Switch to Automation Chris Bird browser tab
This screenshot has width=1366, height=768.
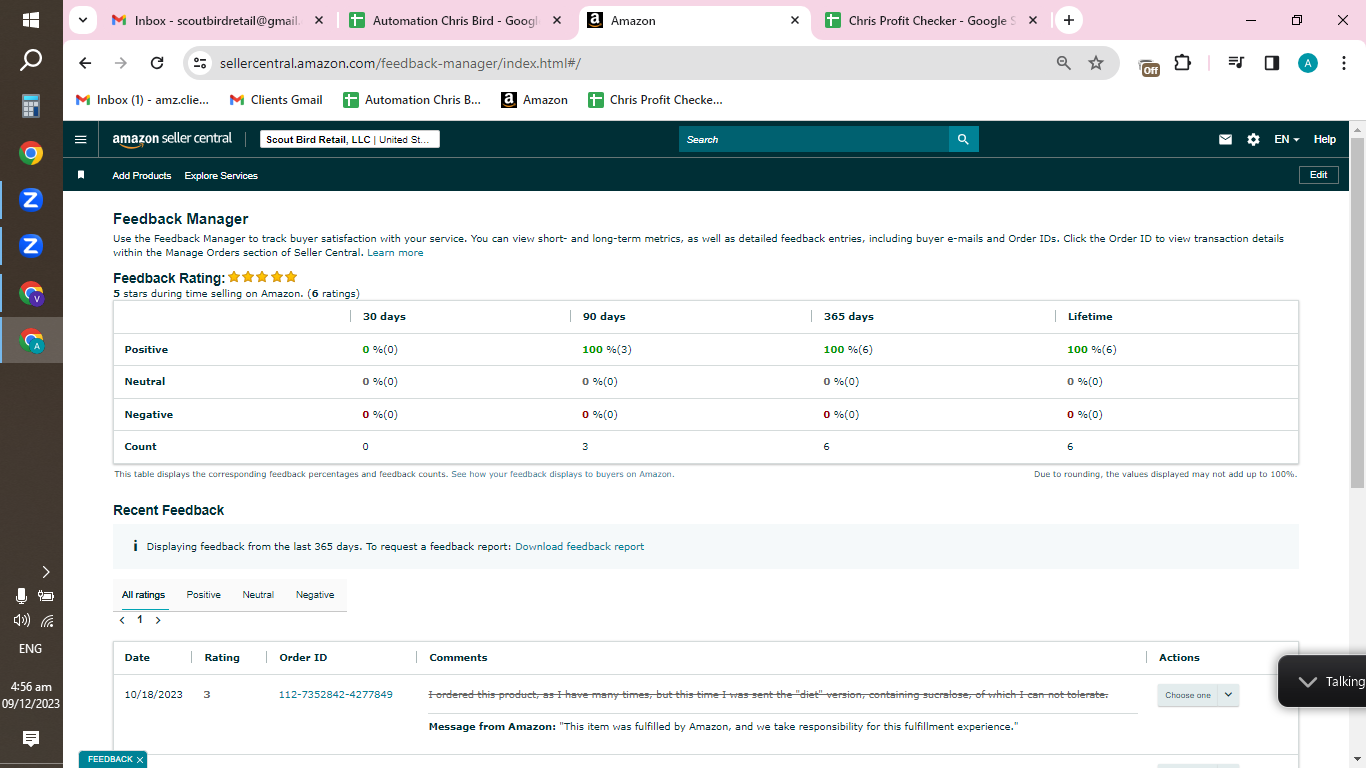tap(456, 20)
